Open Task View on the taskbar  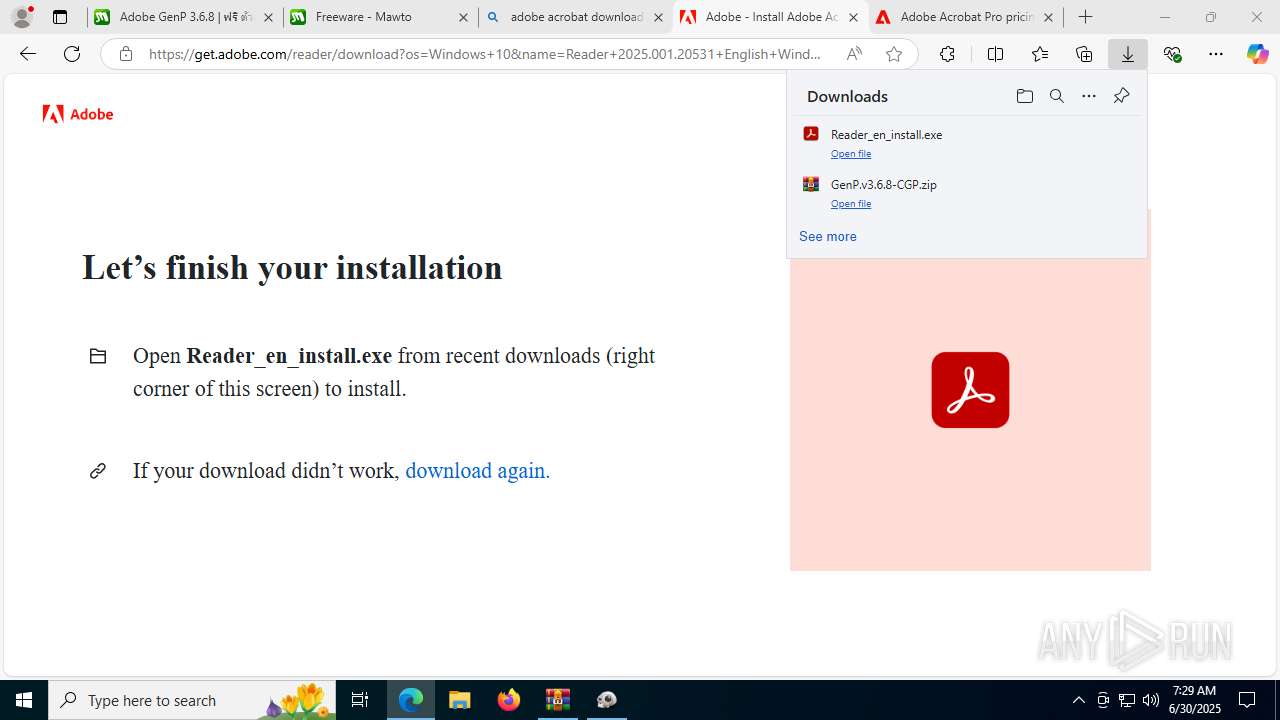click(x=360, y=700)
